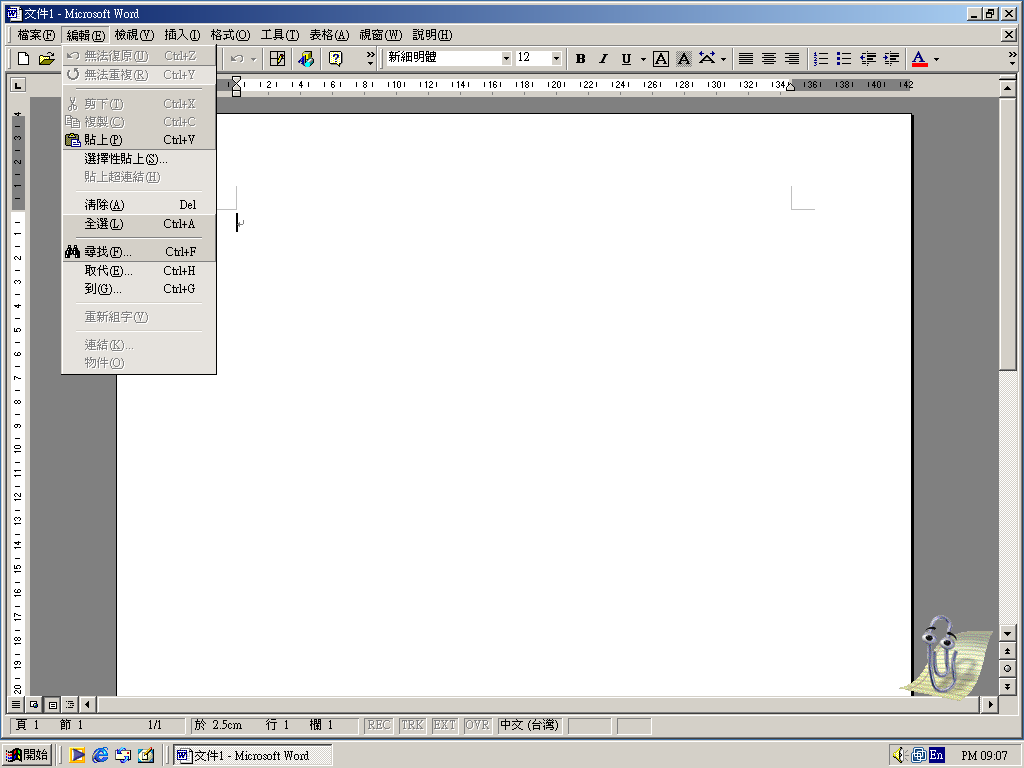Toggle Underline formatting
This screenshot has height=768, width=1024.
point(626,59)
